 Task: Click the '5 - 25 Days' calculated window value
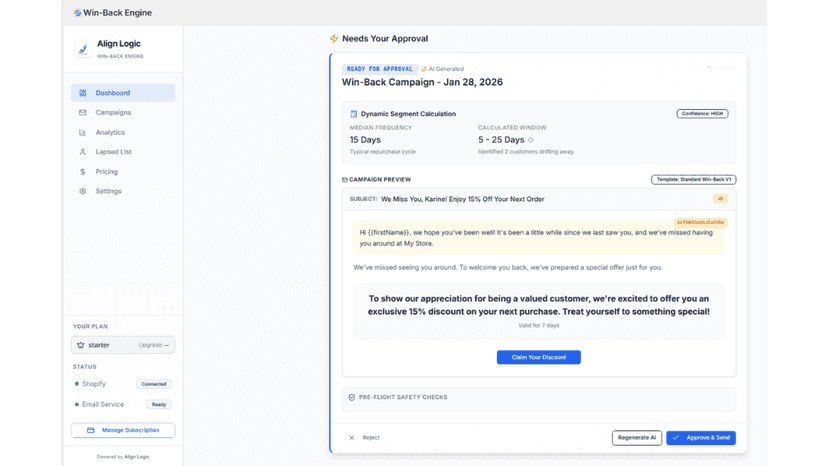501,140
